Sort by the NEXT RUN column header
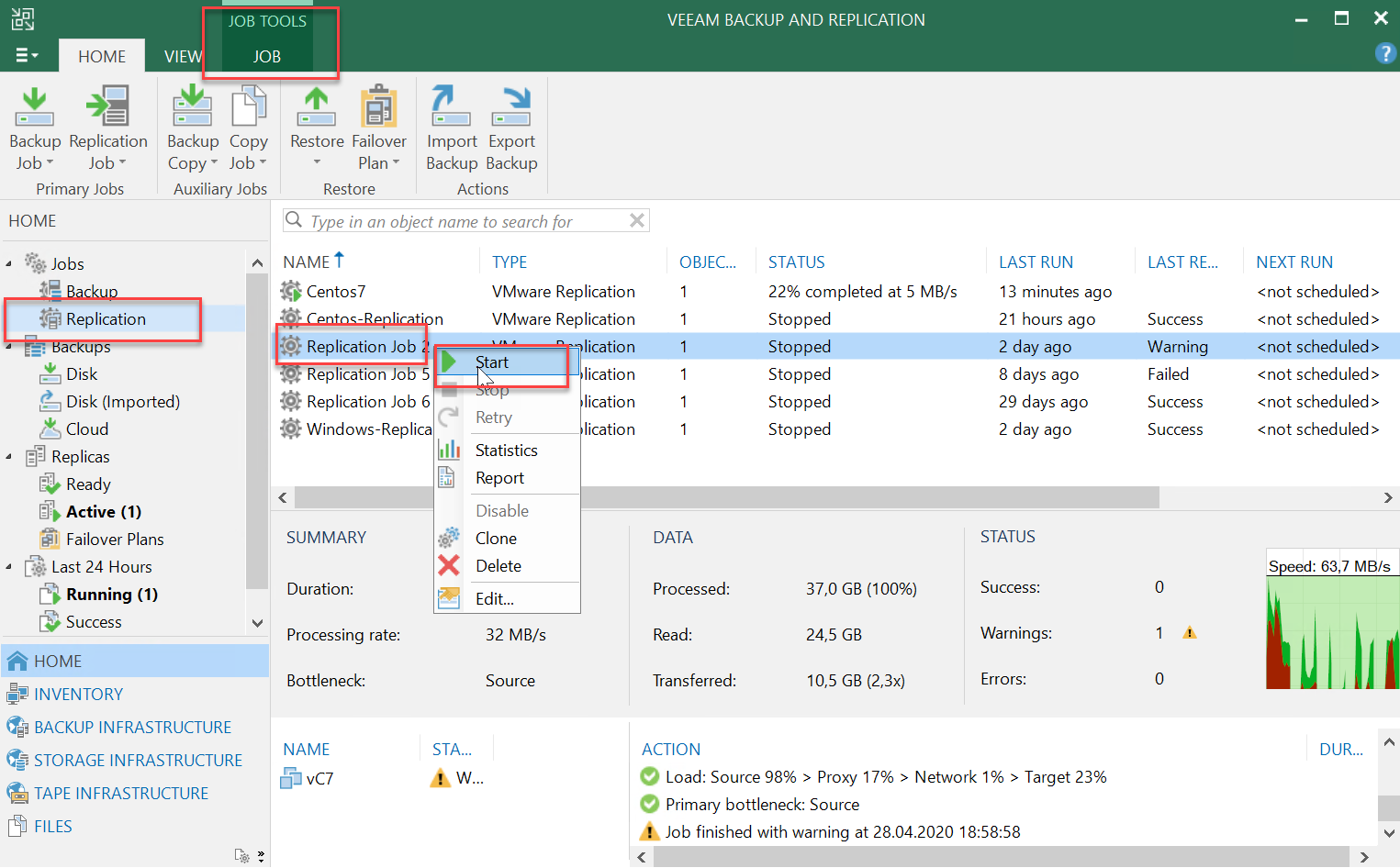 [1294, 262]
